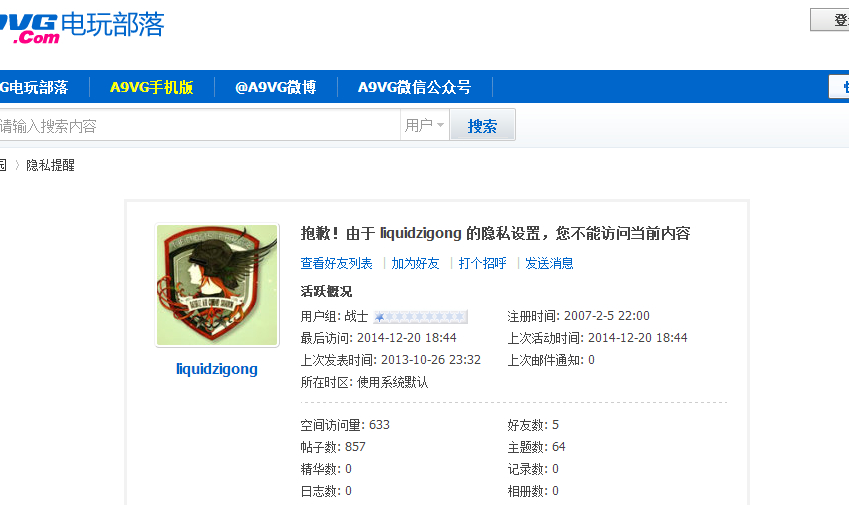Open the 查看好友列表 link
This screenshot has width=849, height=505.
336,264
